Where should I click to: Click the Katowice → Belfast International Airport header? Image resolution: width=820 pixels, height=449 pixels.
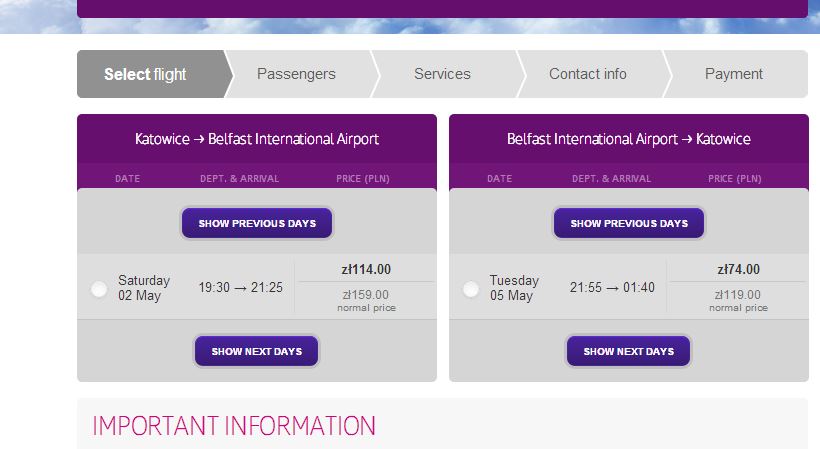pyautogui.click(x=257, y=139)
